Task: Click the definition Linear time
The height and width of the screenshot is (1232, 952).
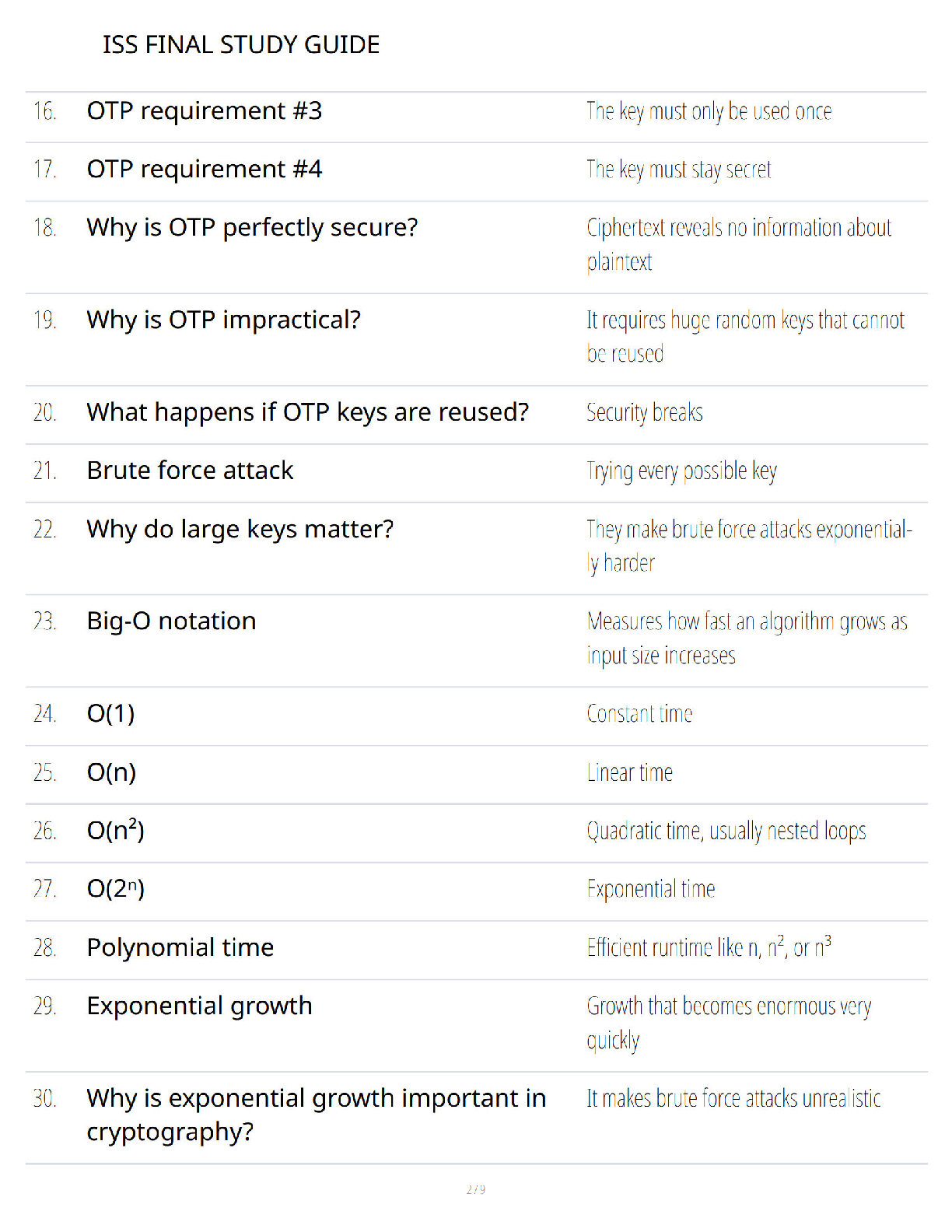Action: pos(630,772)
